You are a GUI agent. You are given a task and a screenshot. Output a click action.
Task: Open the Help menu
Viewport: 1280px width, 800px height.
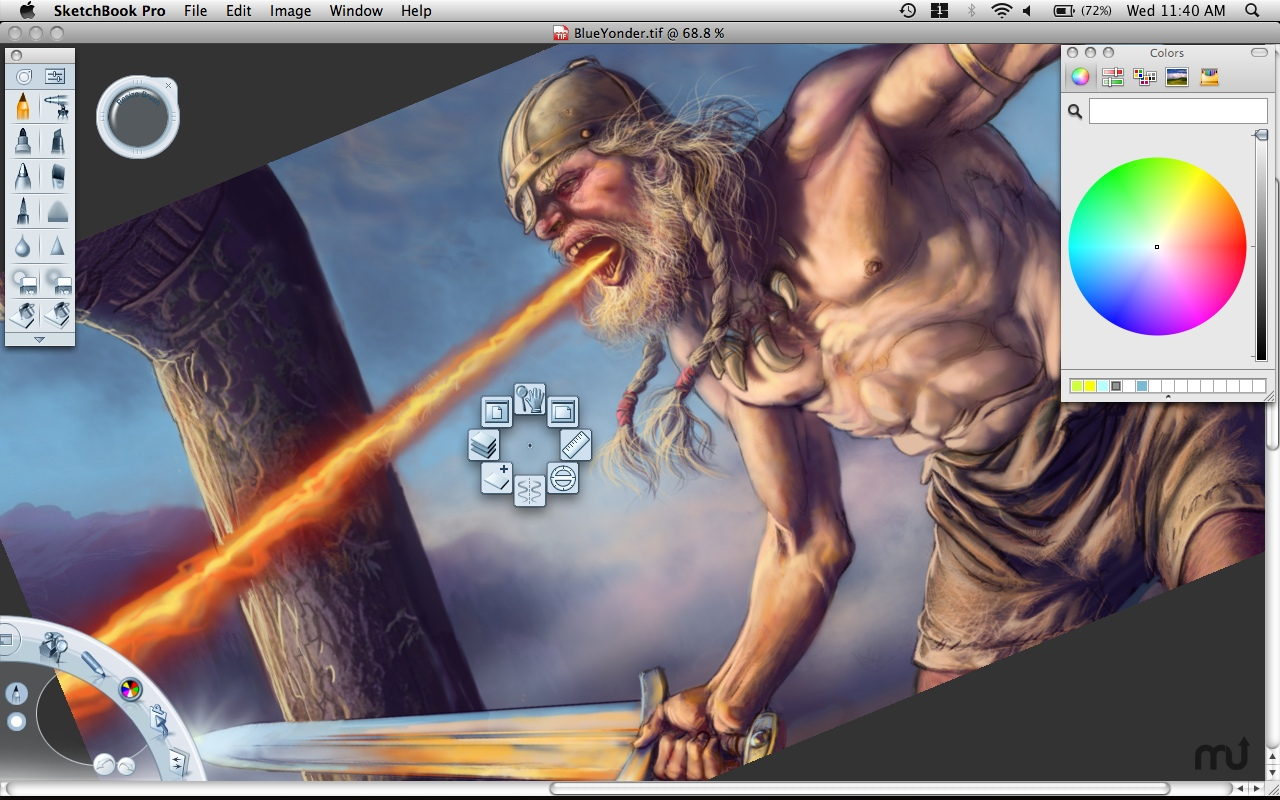point(416,11)
